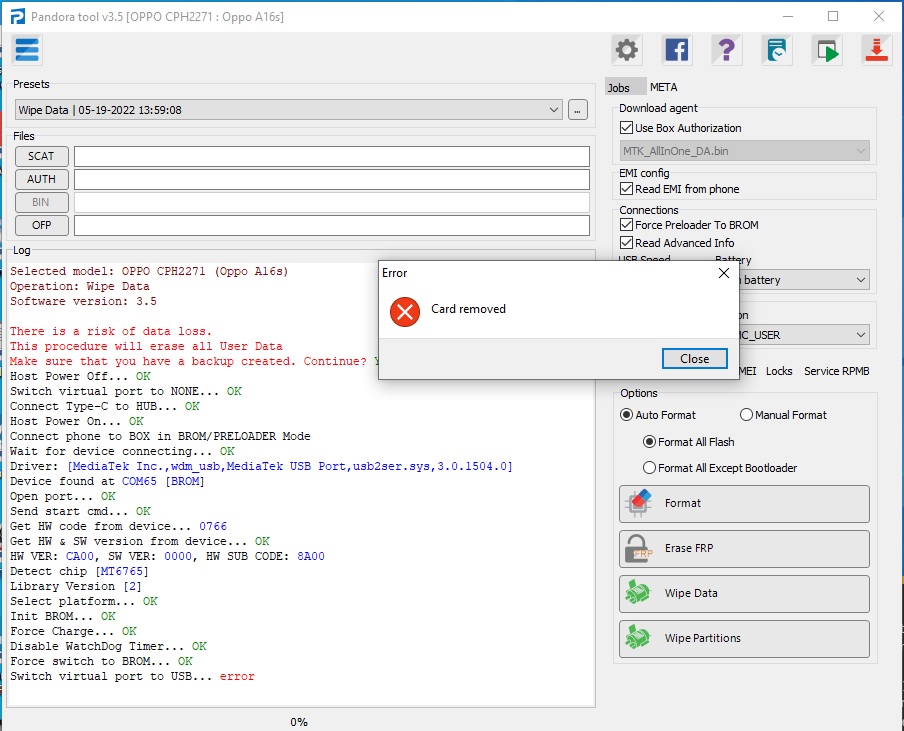This screenshot has width=904, height=731.
Task: Click 'Selected model: OPPO CPH2271' log line
Action: [x=149, y=272]
